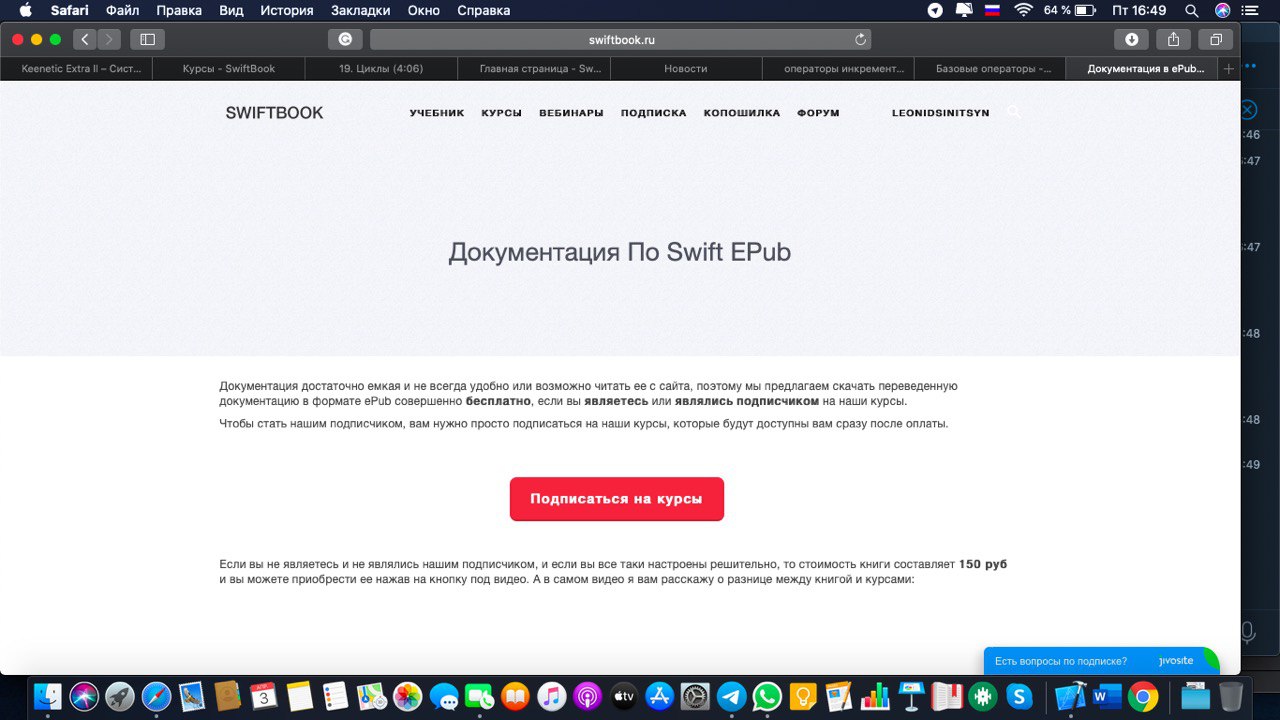Open the УЧЕБНИК nav link
1280x720 pixels.
point(437,113)
